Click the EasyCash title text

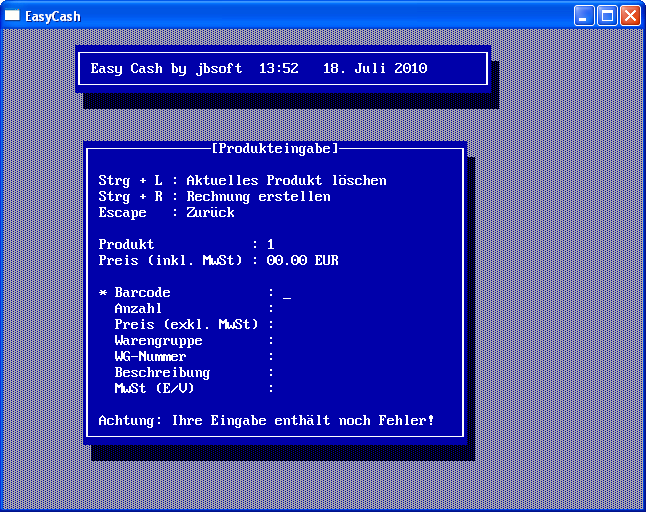pyautogui.click(x=53, y=16)
